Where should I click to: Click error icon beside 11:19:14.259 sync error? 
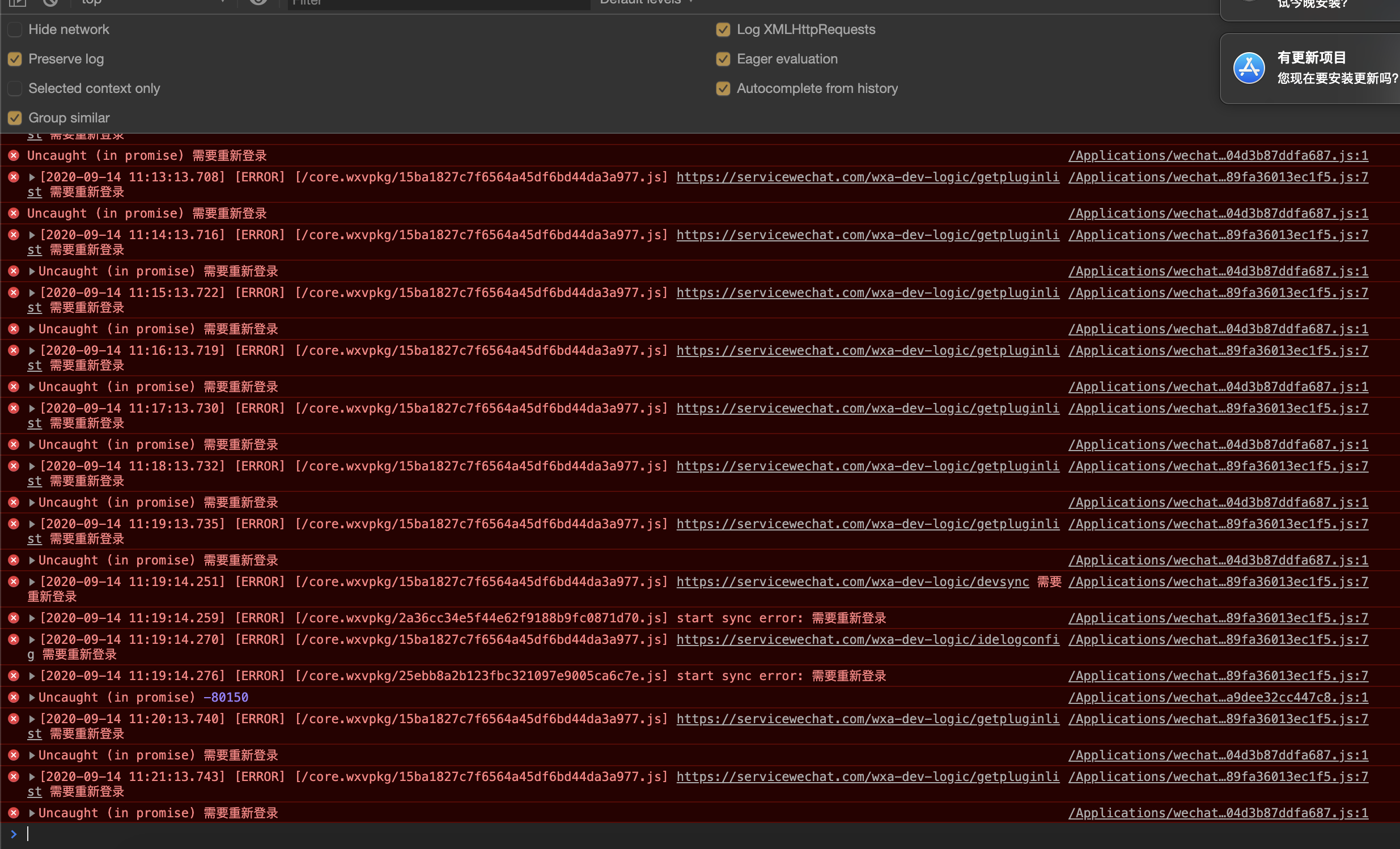pyautogui.click(x=14, y=618)
